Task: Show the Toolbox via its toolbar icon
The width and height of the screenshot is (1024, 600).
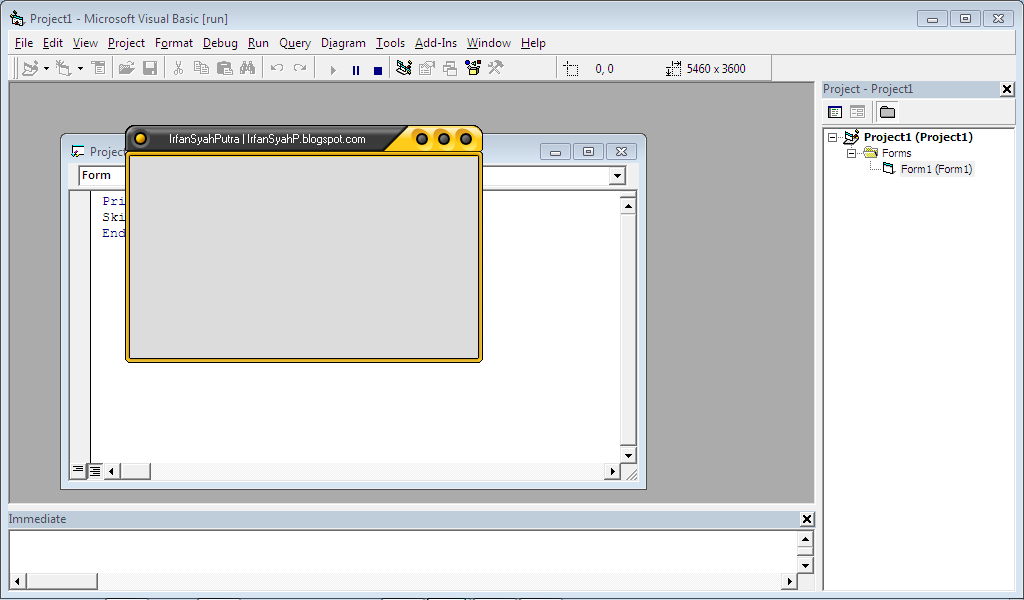Action: pos(495,67)
